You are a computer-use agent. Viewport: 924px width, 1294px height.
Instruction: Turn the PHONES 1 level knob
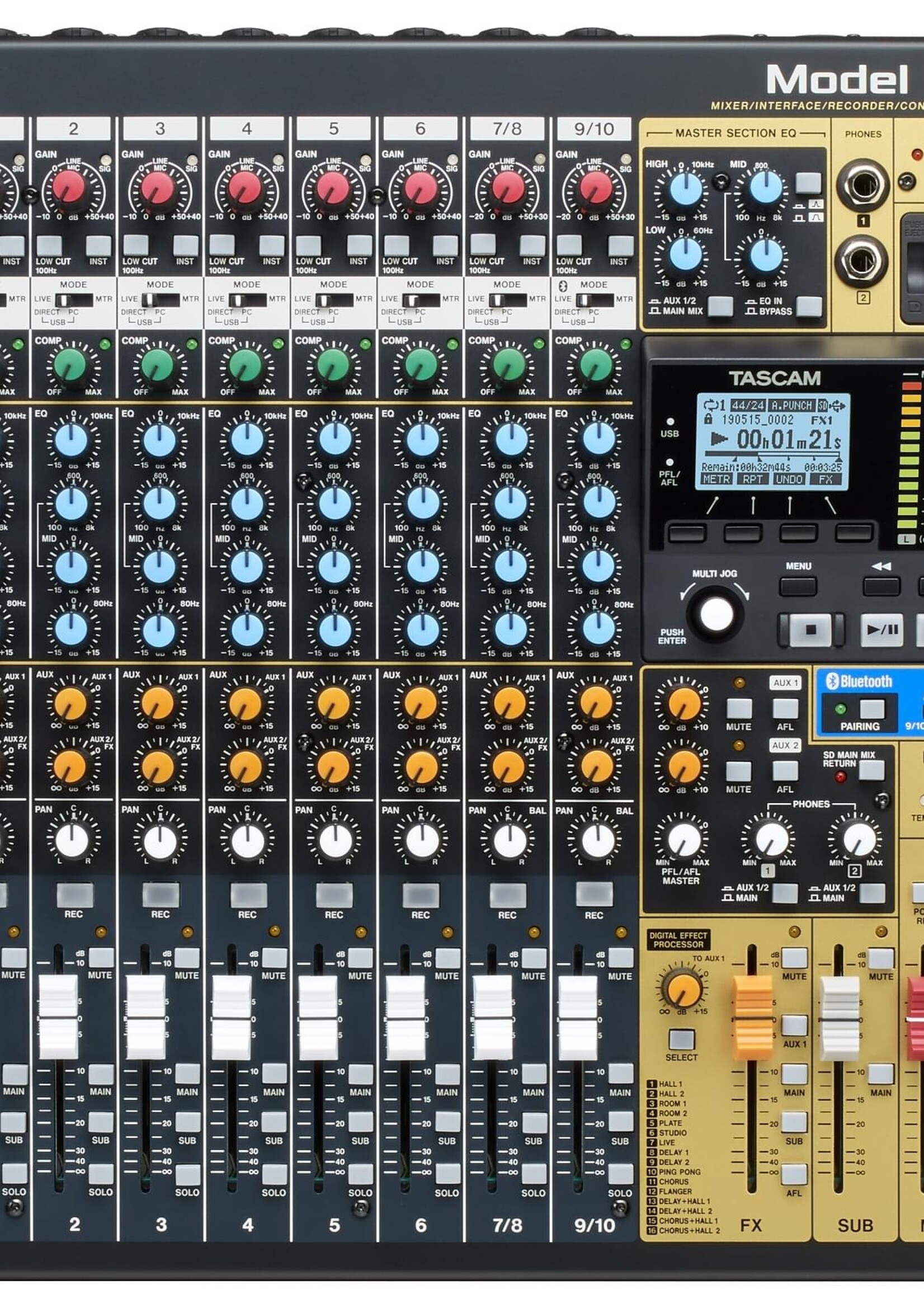pos(771,839)
